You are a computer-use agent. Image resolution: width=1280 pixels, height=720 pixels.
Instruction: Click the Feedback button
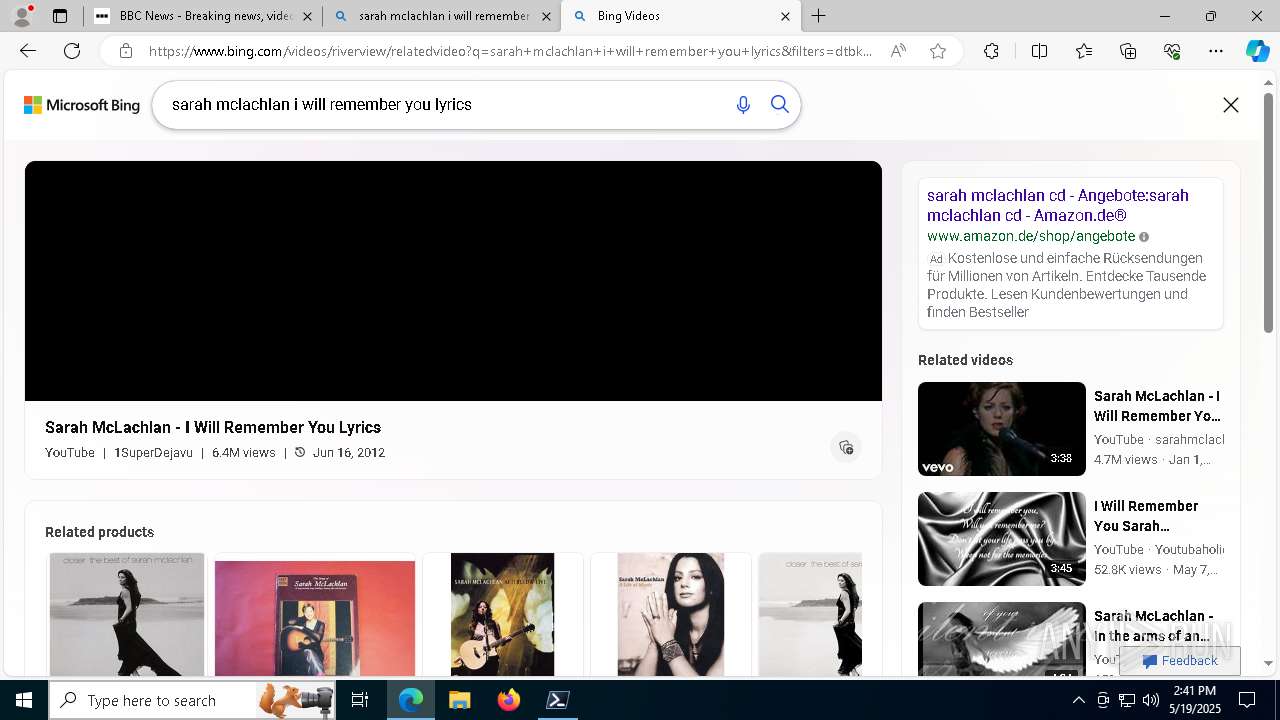click(x=1179, y=661)
